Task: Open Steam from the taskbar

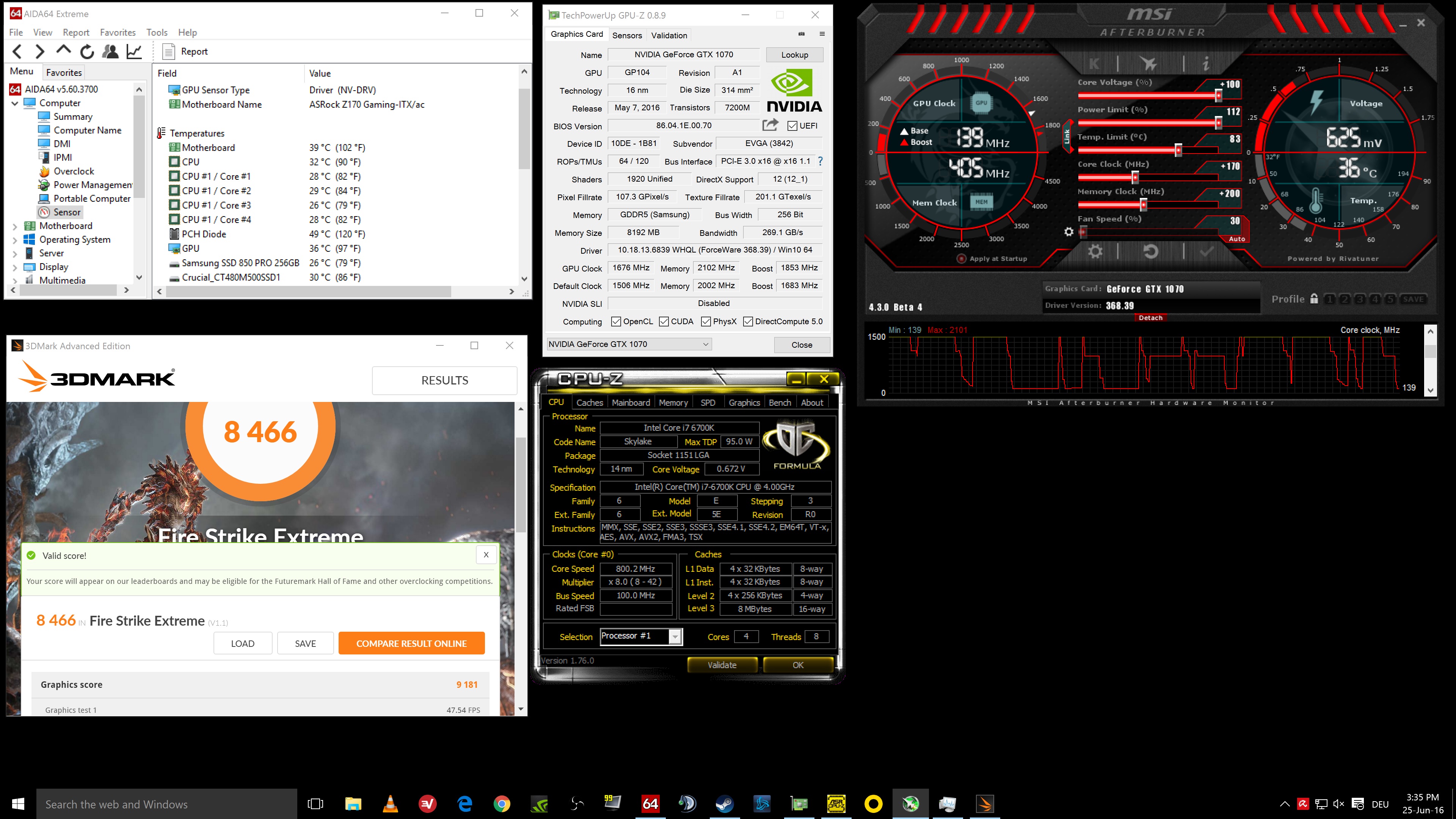Action: click(x=724, y=804)
